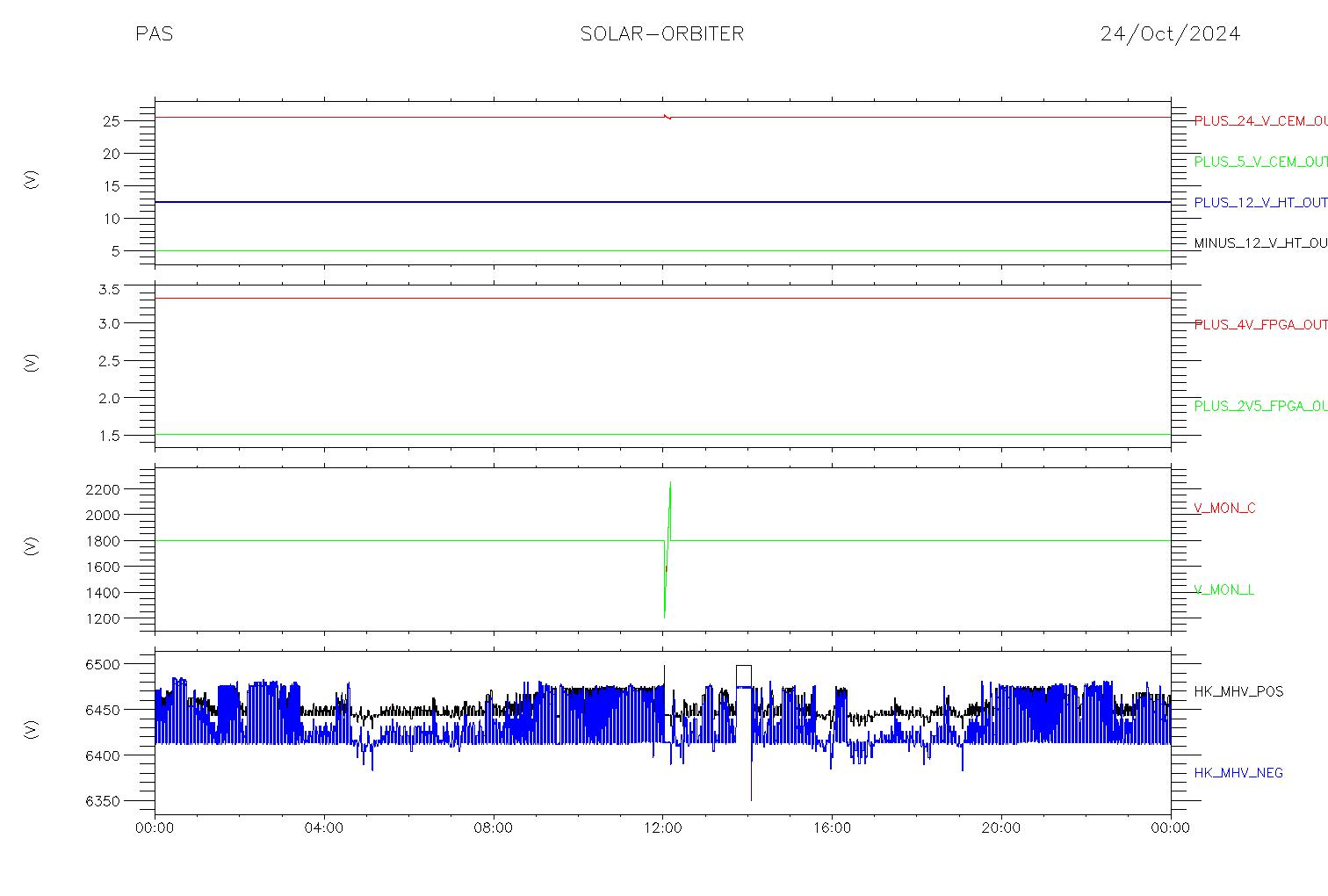This screenshot has height=896, width=1328.
Task: Select the PLUS_4V_FPGA_OUT legend label
Action: [x=1260, y=324]
